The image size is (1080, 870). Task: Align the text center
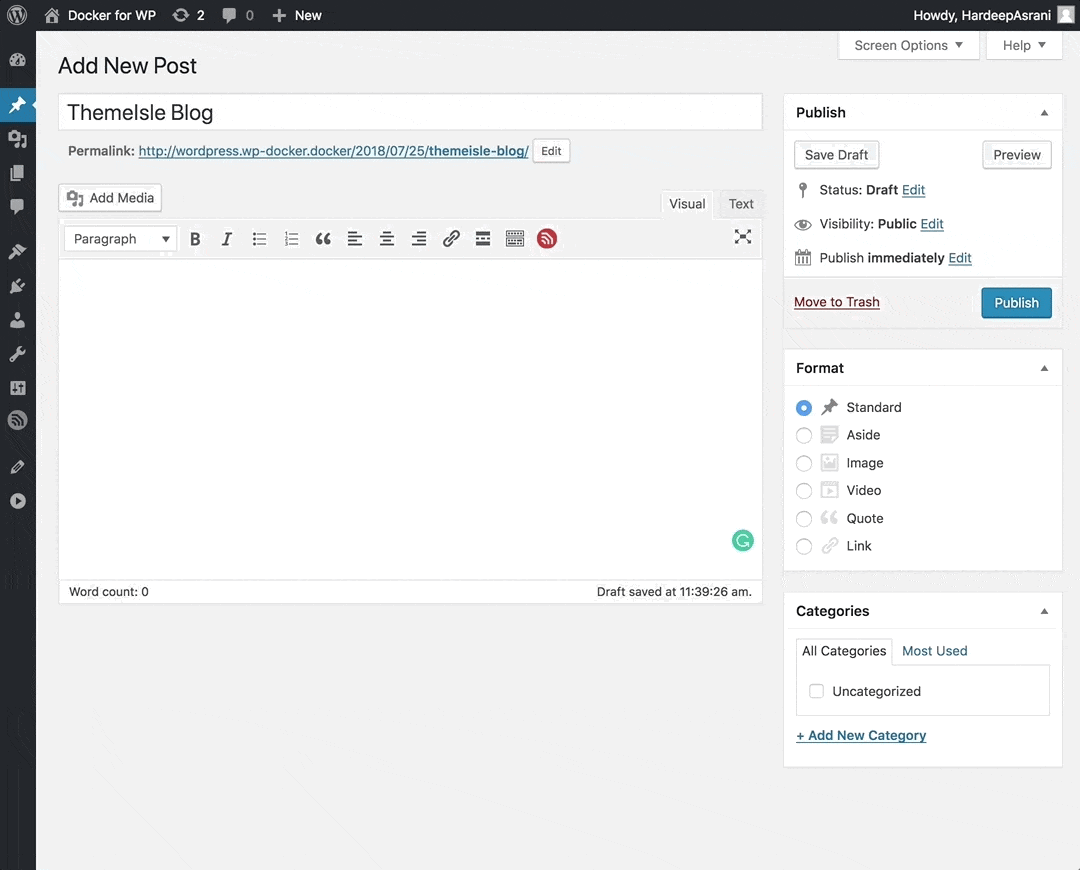click(x=387, y=238)
